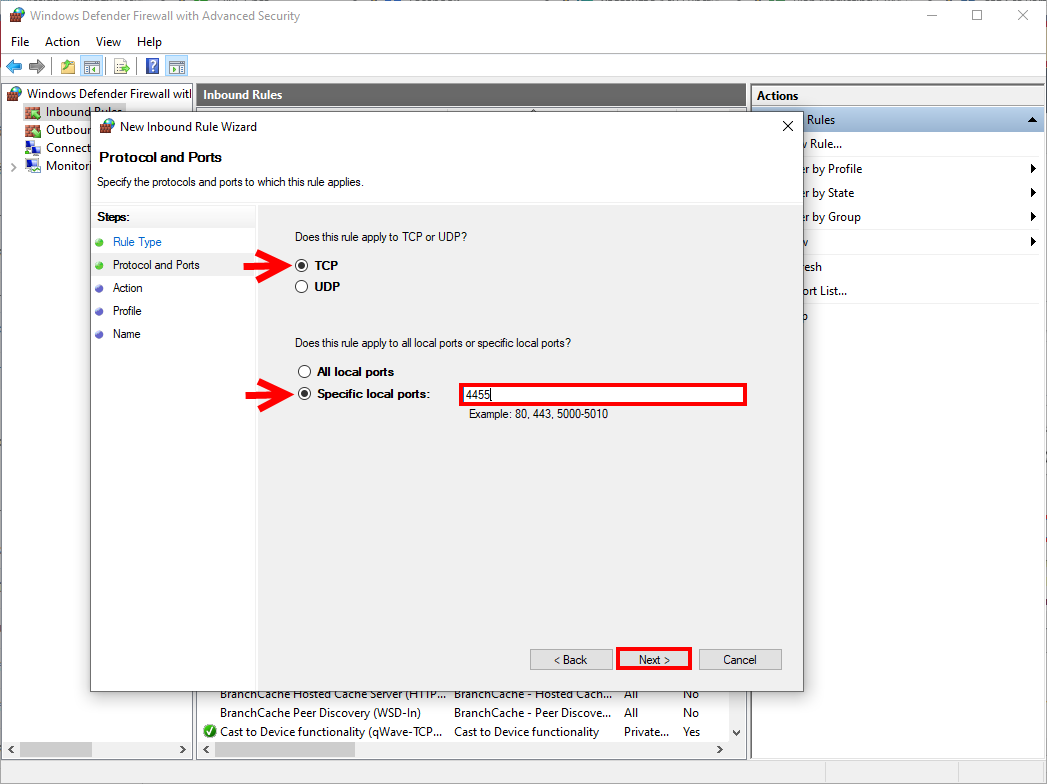
Task: Click the Windows Defender Firewall root node icon
Action: tap(15, 93)
